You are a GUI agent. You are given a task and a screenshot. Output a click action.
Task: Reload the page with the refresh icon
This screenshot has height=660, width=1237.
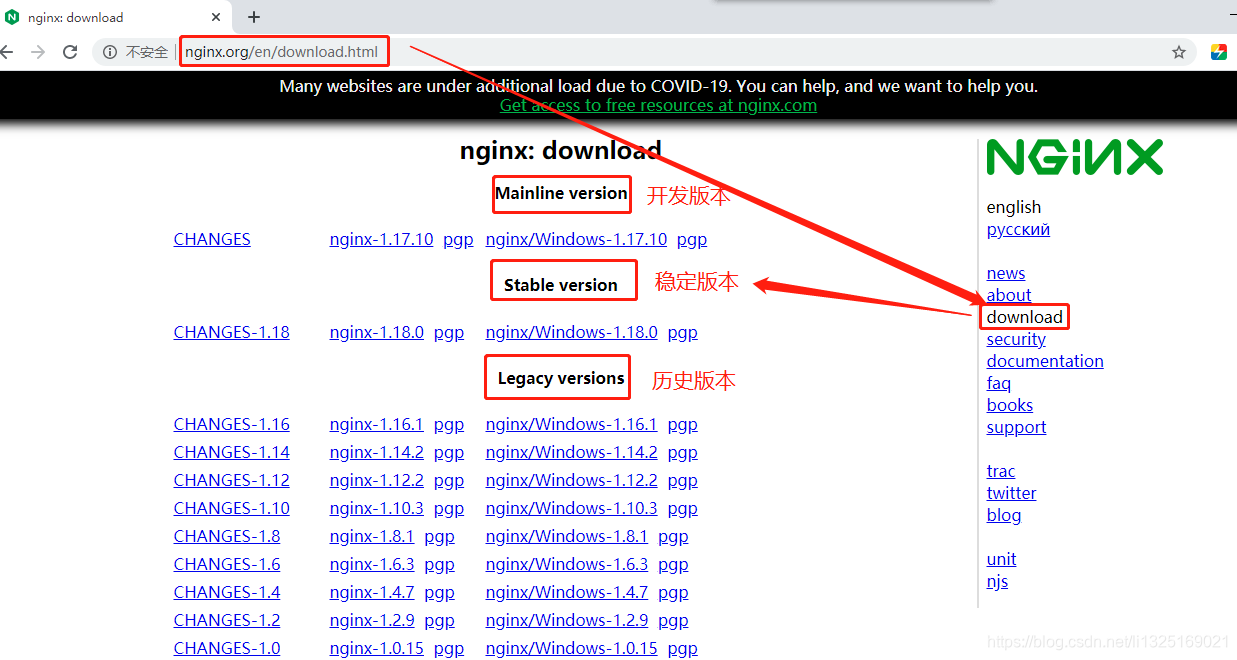(70, 52)
